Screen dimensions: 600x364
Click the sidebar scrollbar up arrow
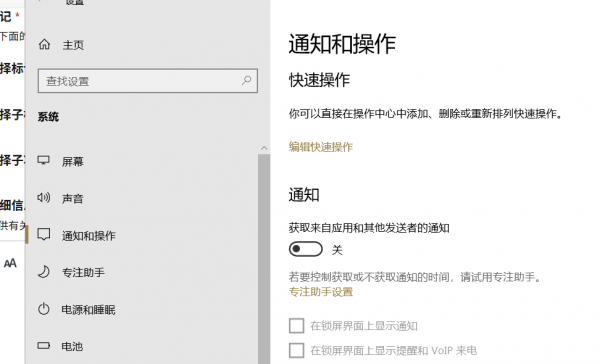pyautogui.click(x=264, y=148)
